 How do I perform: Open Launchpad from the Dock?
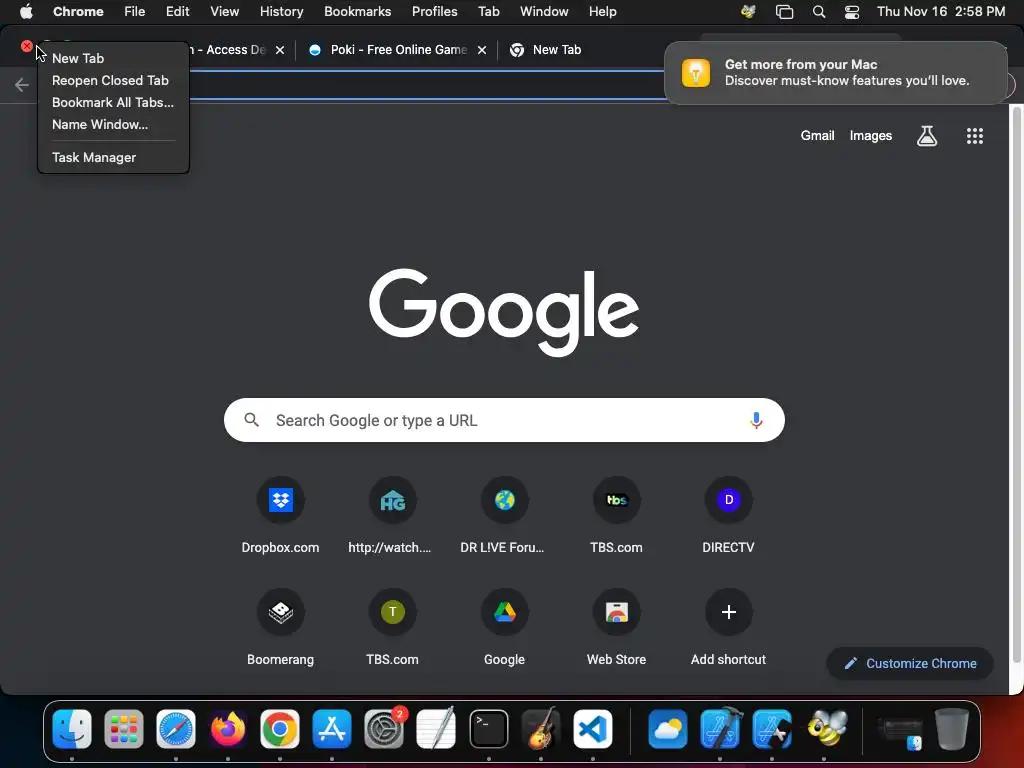pos(123,729)
